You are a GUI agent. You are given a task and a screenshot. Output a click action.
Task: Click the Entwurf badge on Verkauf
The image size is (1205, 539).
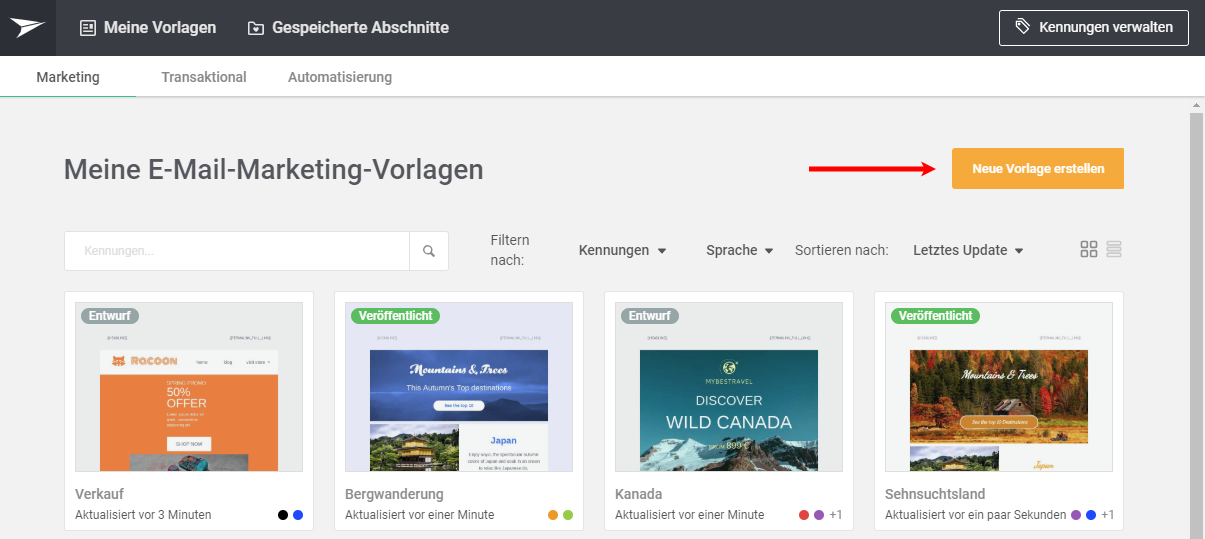pyautogui.click(x=110, y=316)
